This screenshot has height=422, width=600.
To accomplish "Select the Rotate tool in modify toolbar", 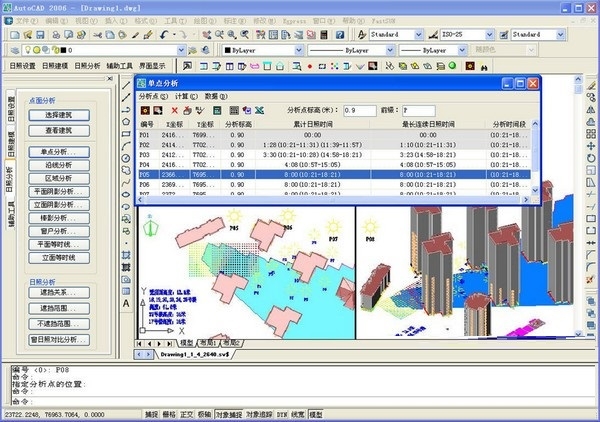I will click(591, 158).
